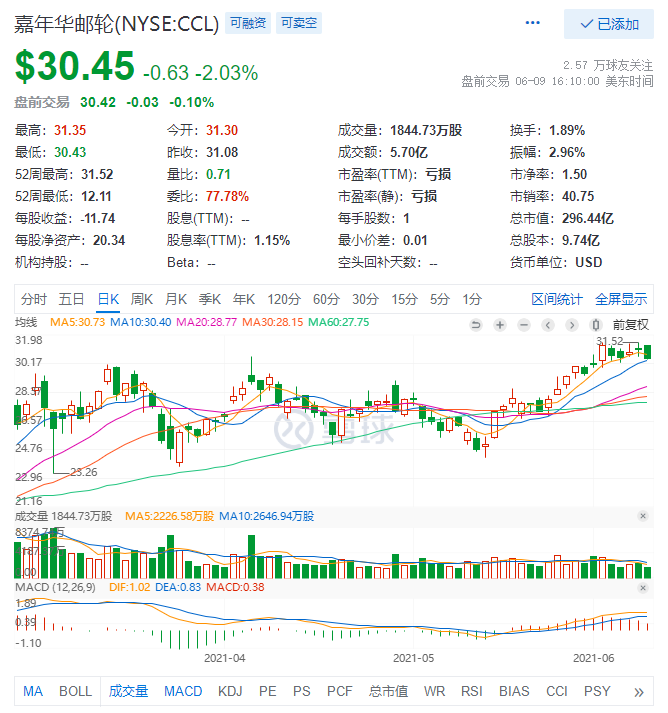Click the 委比 77.78% value
Screen dimensions: 668x713
(x=227, y=196)
